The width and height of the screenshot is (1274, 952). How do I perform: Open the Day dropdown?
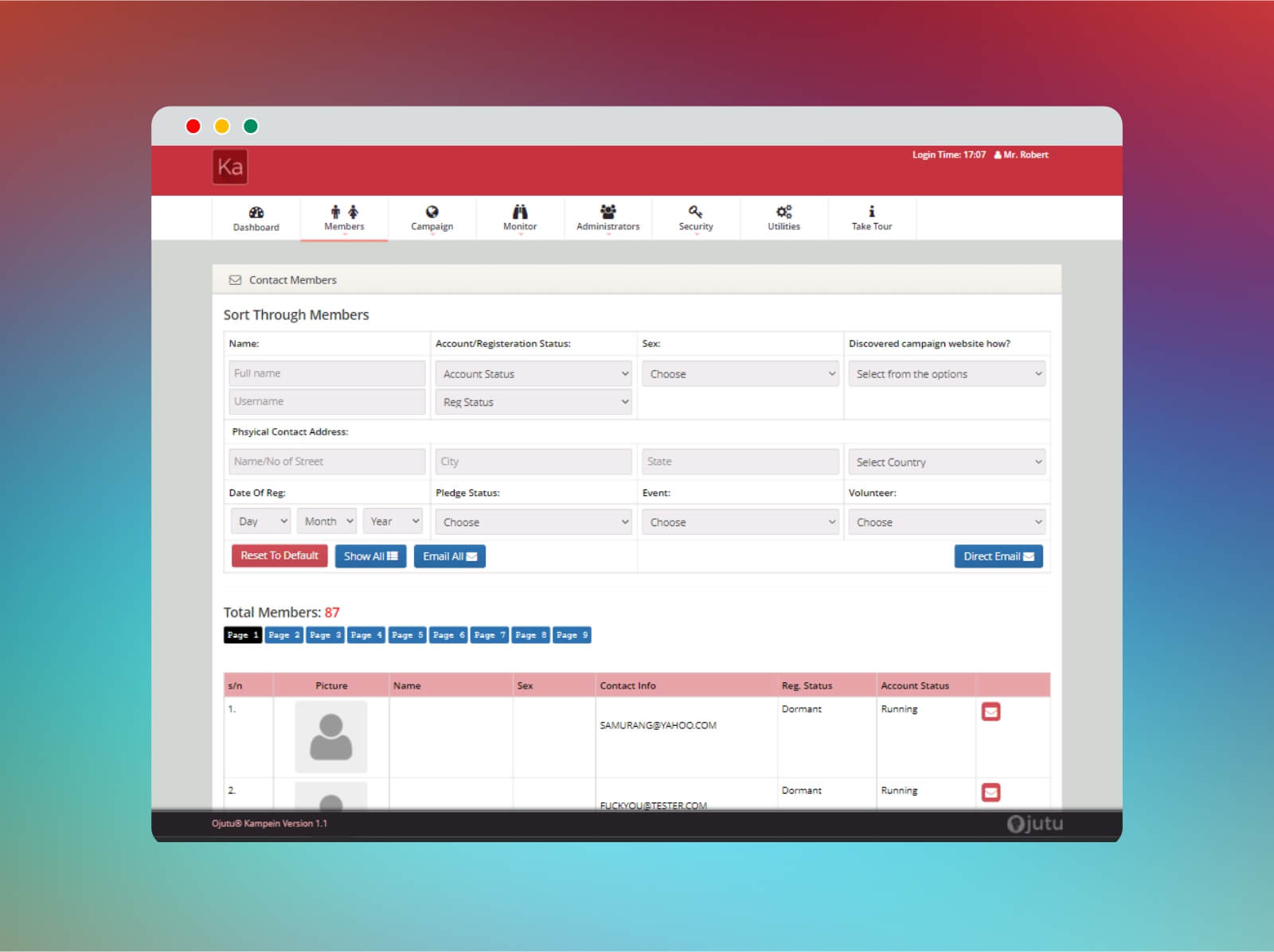point(260,521)
